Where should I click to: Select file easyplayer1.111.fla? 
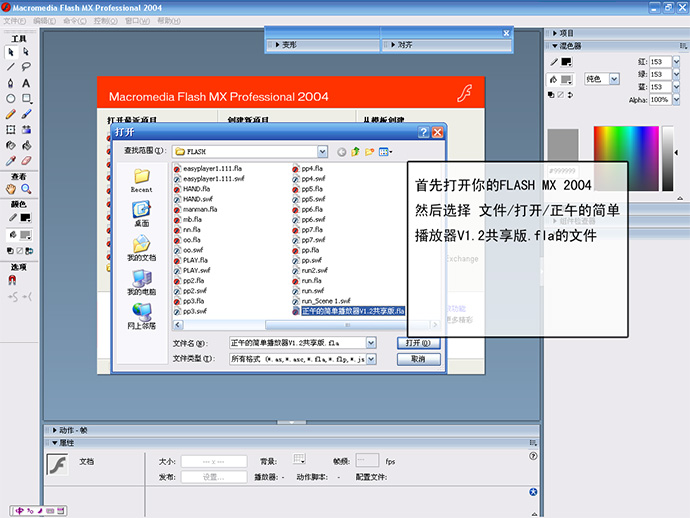208,169
